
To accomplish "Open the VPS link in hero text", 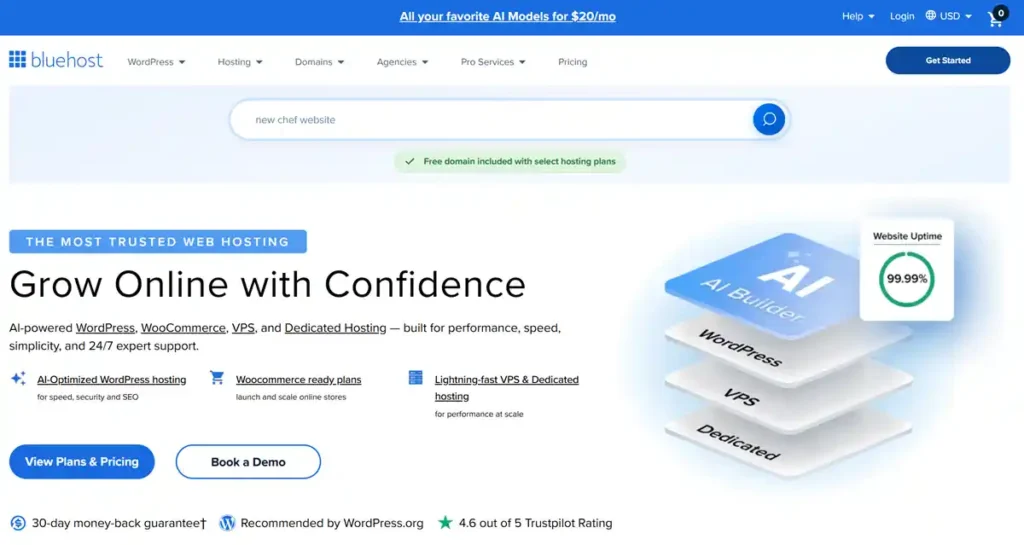I will (x=243, y=328).
